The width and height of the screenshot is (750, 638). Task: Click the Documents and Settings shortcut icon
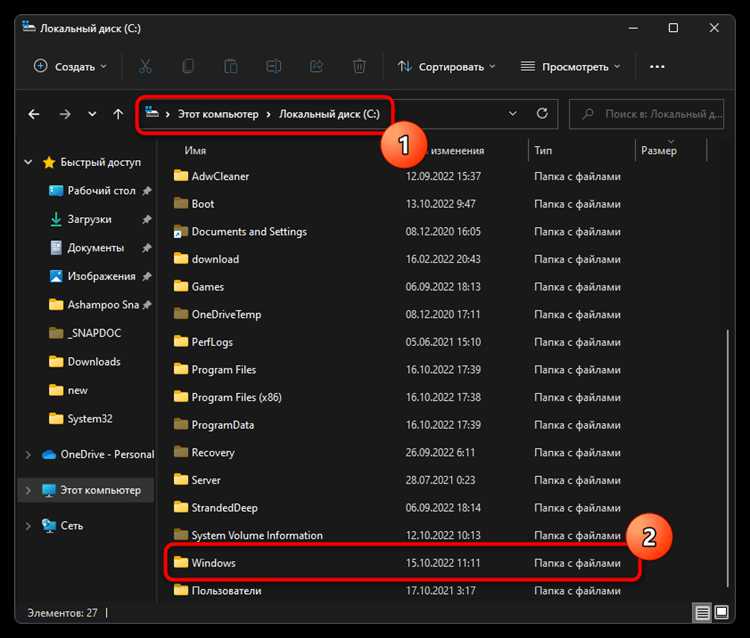click(180, 231)
